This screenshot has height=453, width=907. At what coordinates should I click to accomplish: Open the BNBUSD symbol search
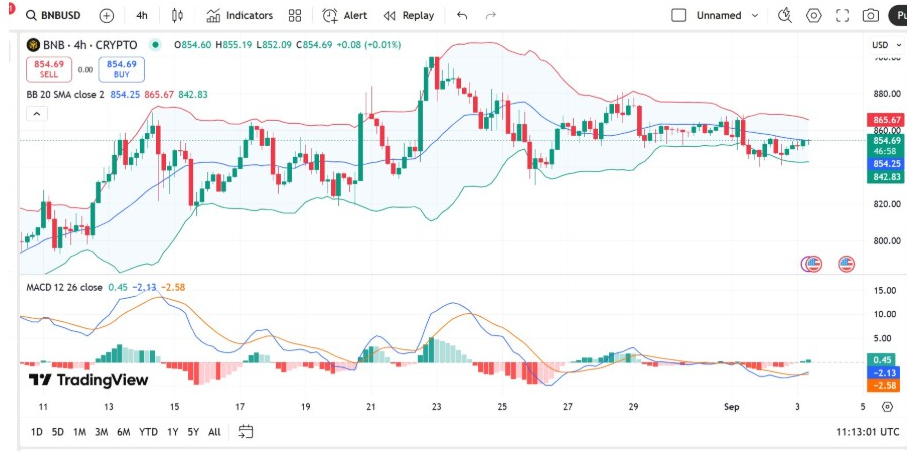53,16
